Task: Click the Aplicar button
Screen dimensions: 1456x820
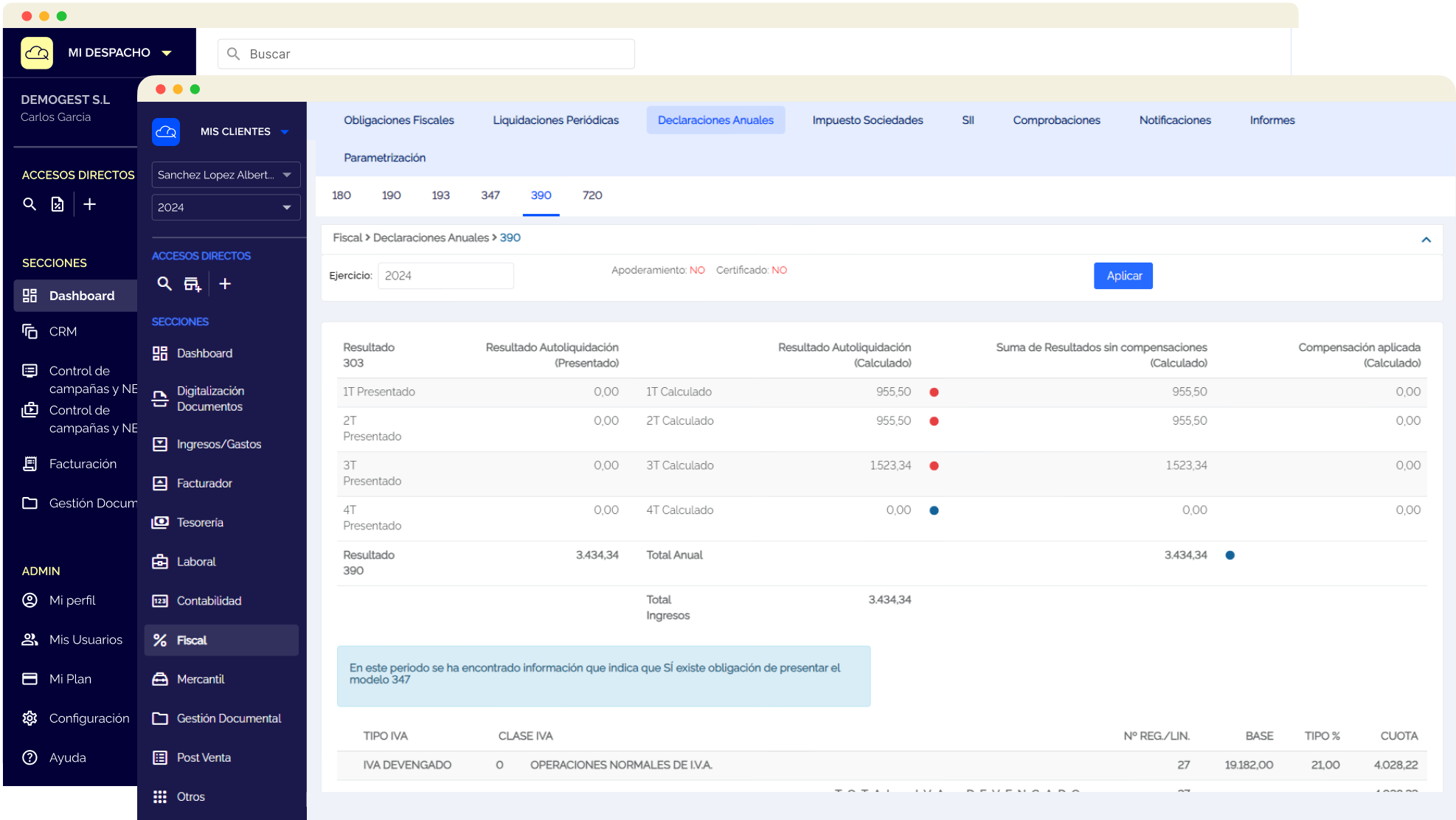Action: click(x=1123, y=276)
